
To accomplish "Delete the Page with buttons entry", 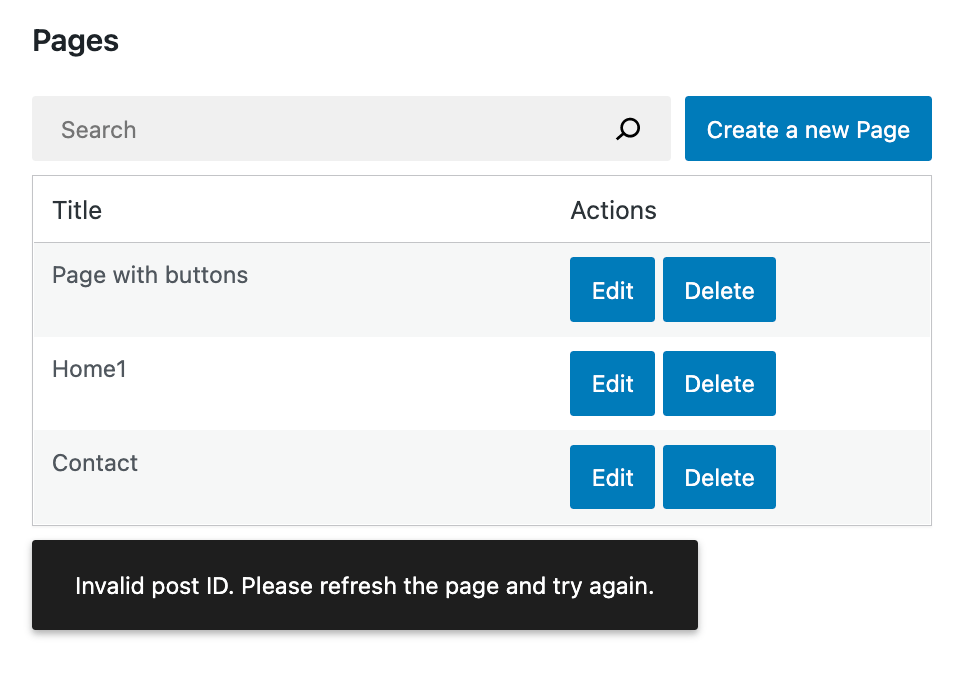I will (719, 290).
